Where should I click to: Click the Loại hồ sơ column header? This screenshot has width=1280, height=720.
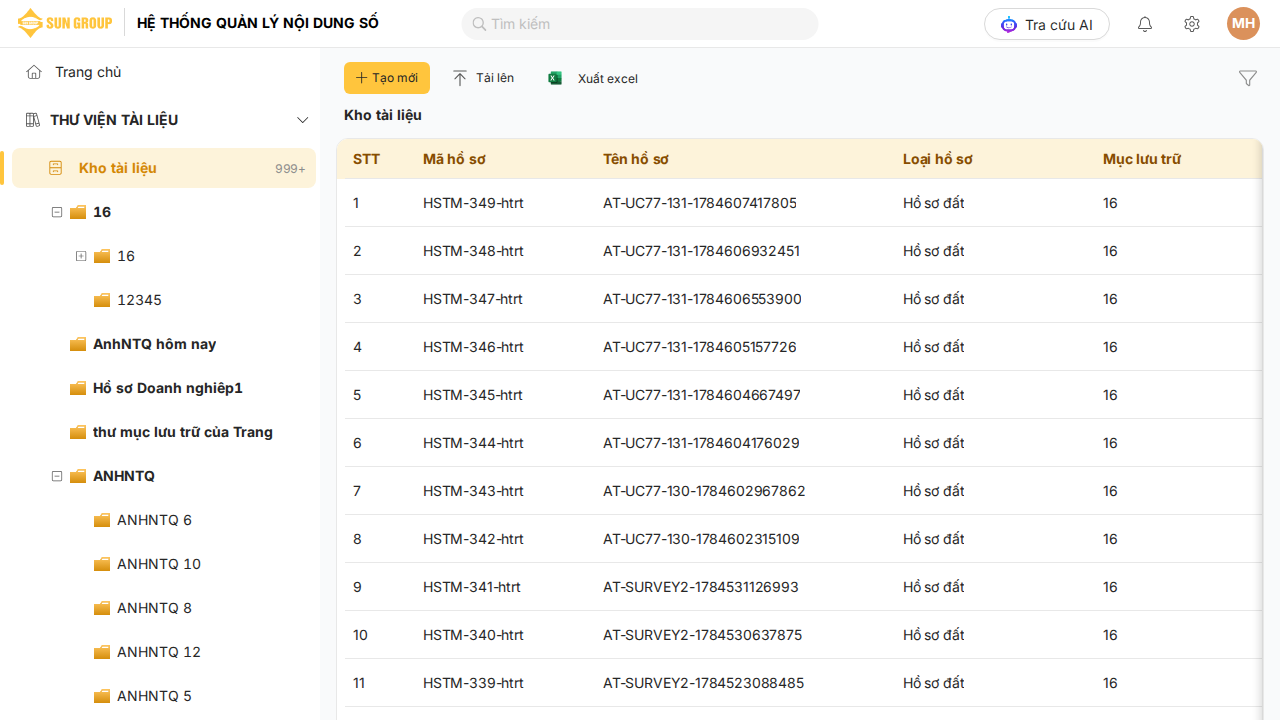coord(938,159)
